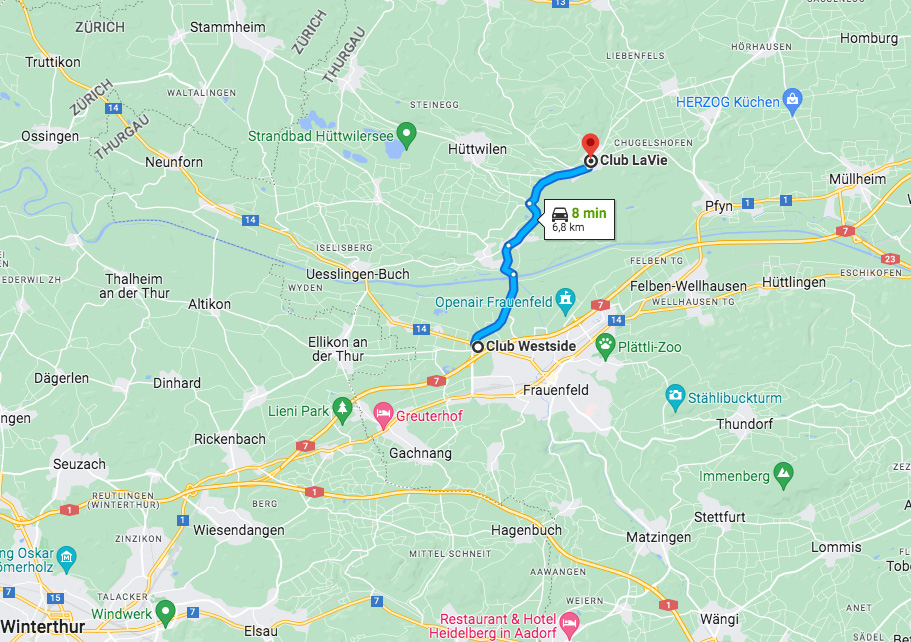
Task: Select the HERZOG Küchen business label
Action: click(x=727, y=102)
